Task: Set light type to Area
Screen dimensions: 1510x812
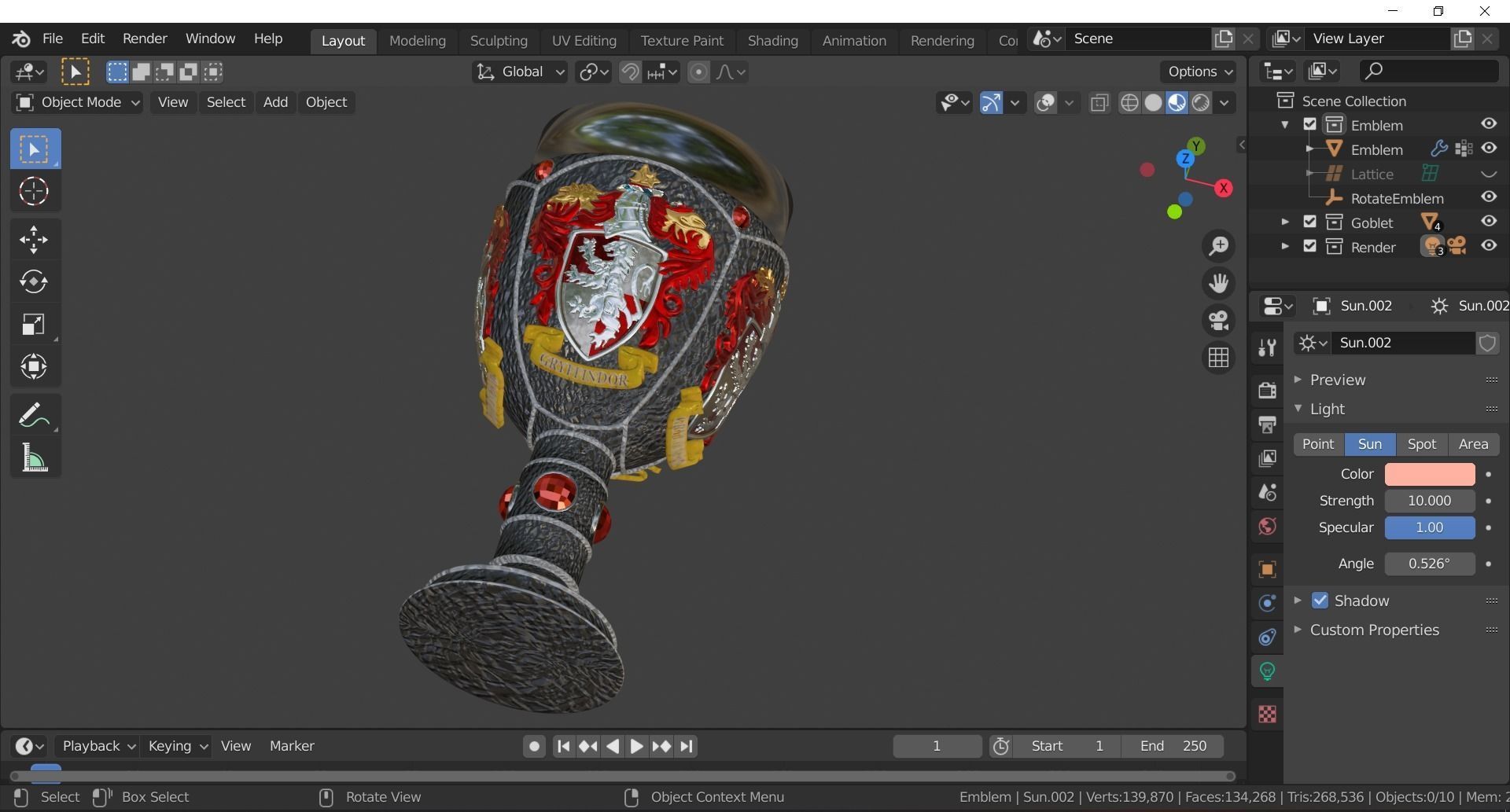Action: [x=1473, y=444]
